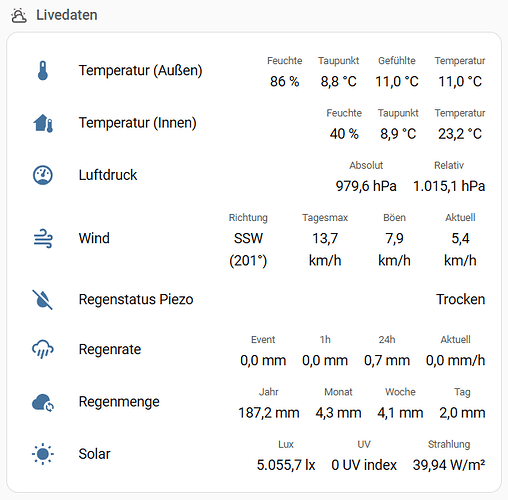Click the Relativ pressure 1.015,1 hPa value

pos(449,186)
